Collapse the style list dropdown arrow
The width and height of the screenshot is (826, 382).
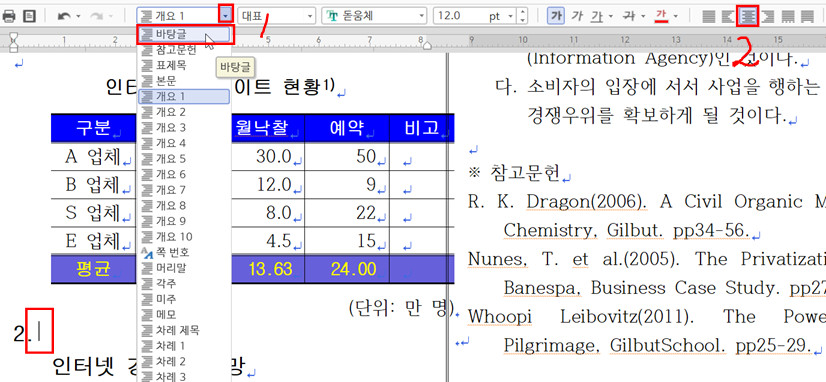[225, 15]
